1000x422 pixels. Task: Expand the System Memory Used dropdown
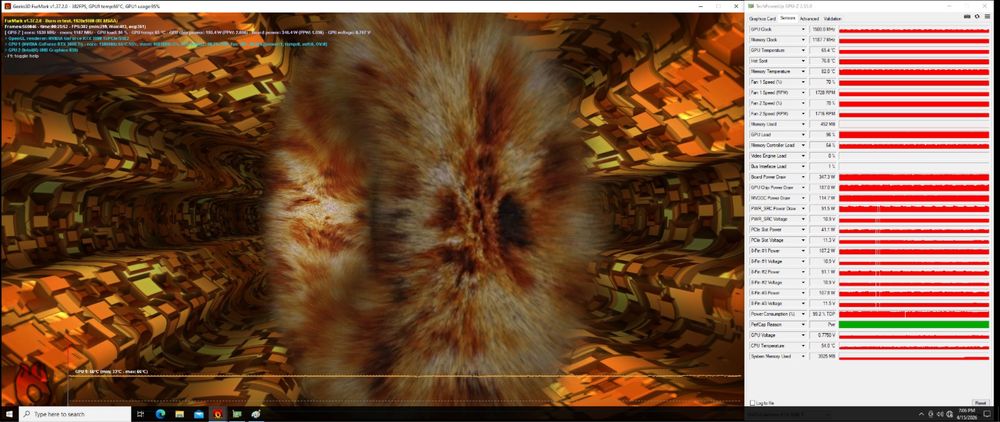802,356
